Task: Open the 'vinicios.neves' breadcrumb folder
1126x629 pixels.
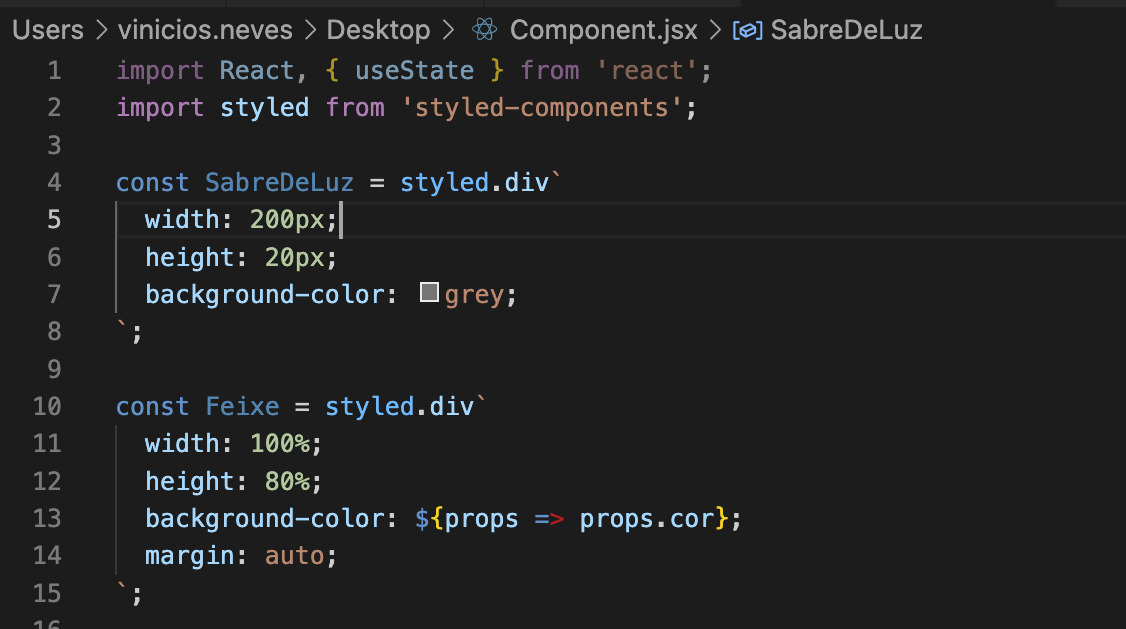Action: click(x=205, y=30)
